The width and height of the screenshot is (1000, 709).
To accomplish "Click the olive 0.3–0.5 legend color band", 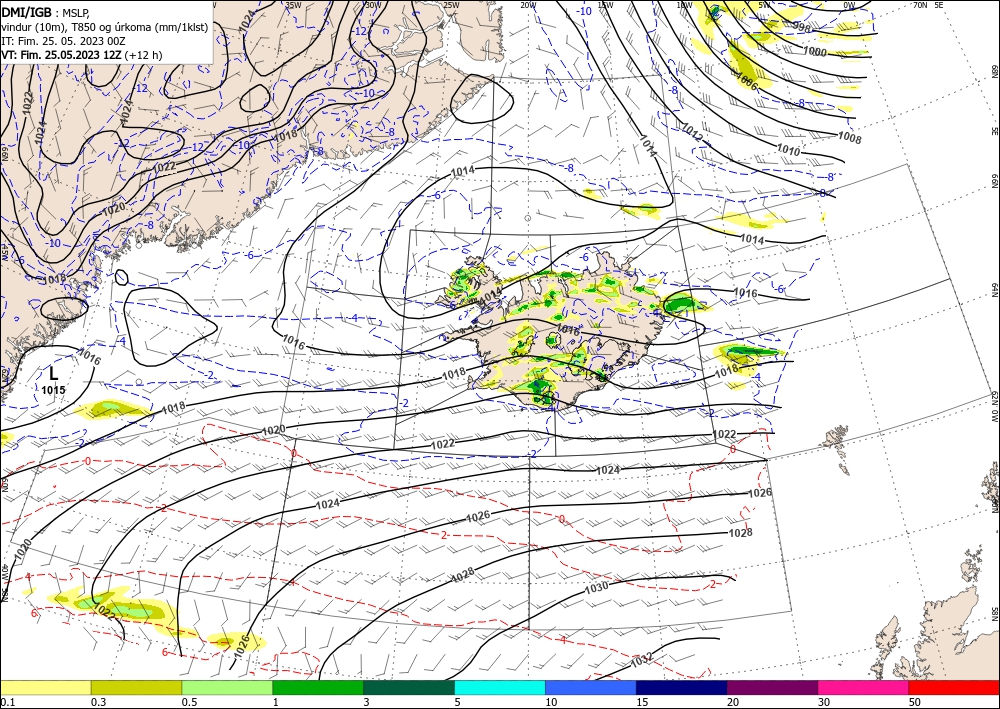I will tap(136, 687).
